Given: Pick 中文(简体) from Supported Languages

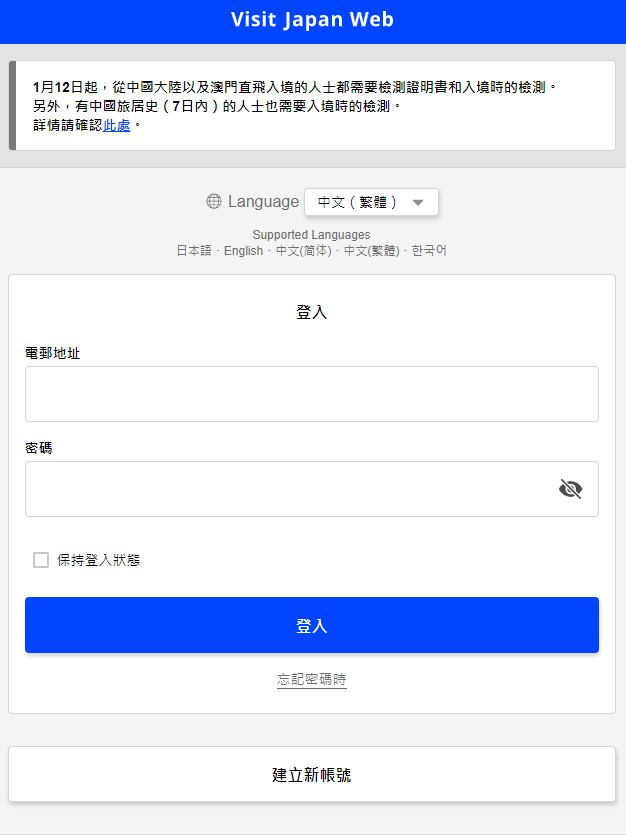Looking at the screenshot, I should tap(303, 251).
